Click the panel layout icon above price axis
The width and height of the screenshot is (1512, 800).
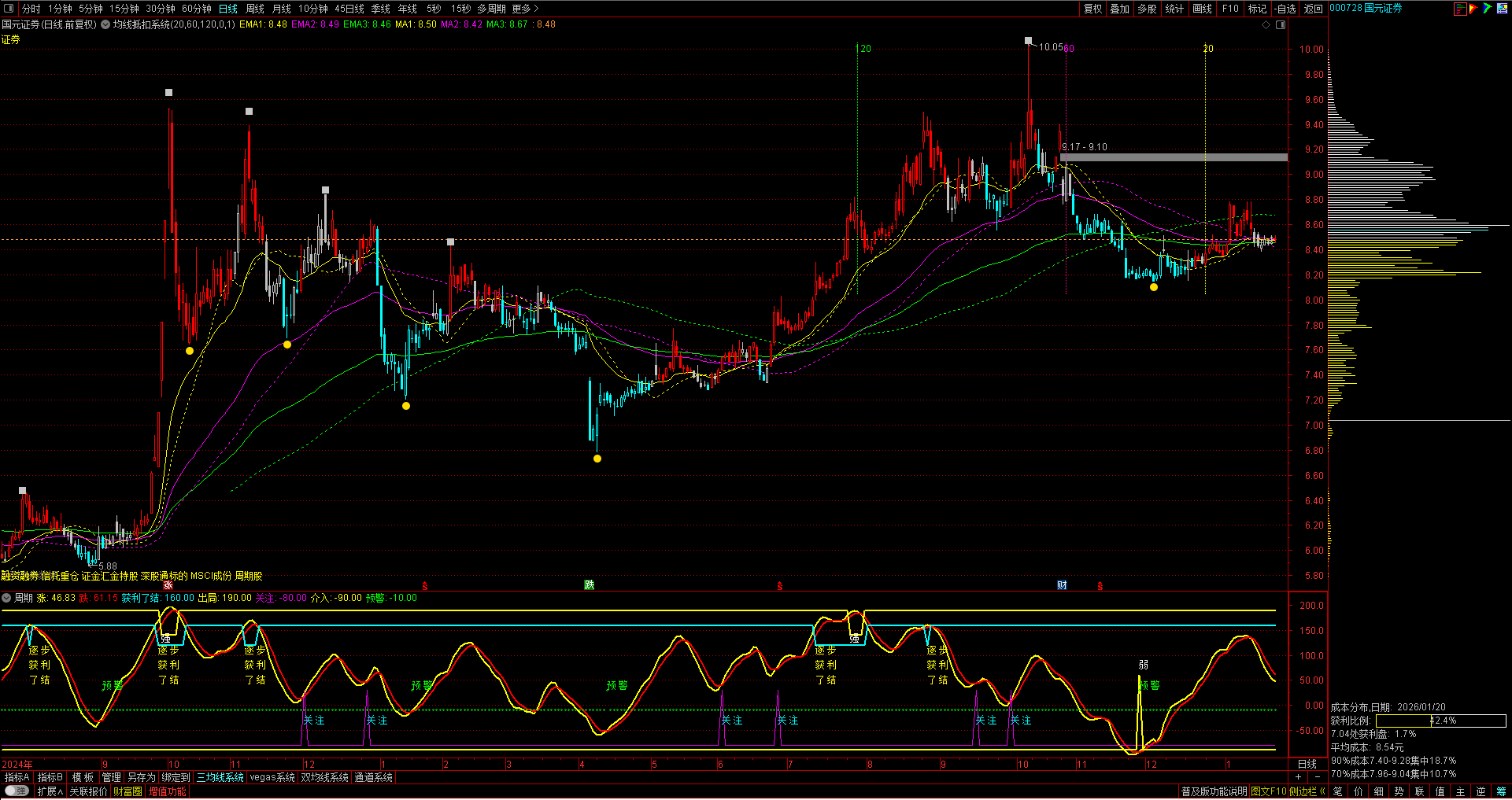(x=1280, y=24)
